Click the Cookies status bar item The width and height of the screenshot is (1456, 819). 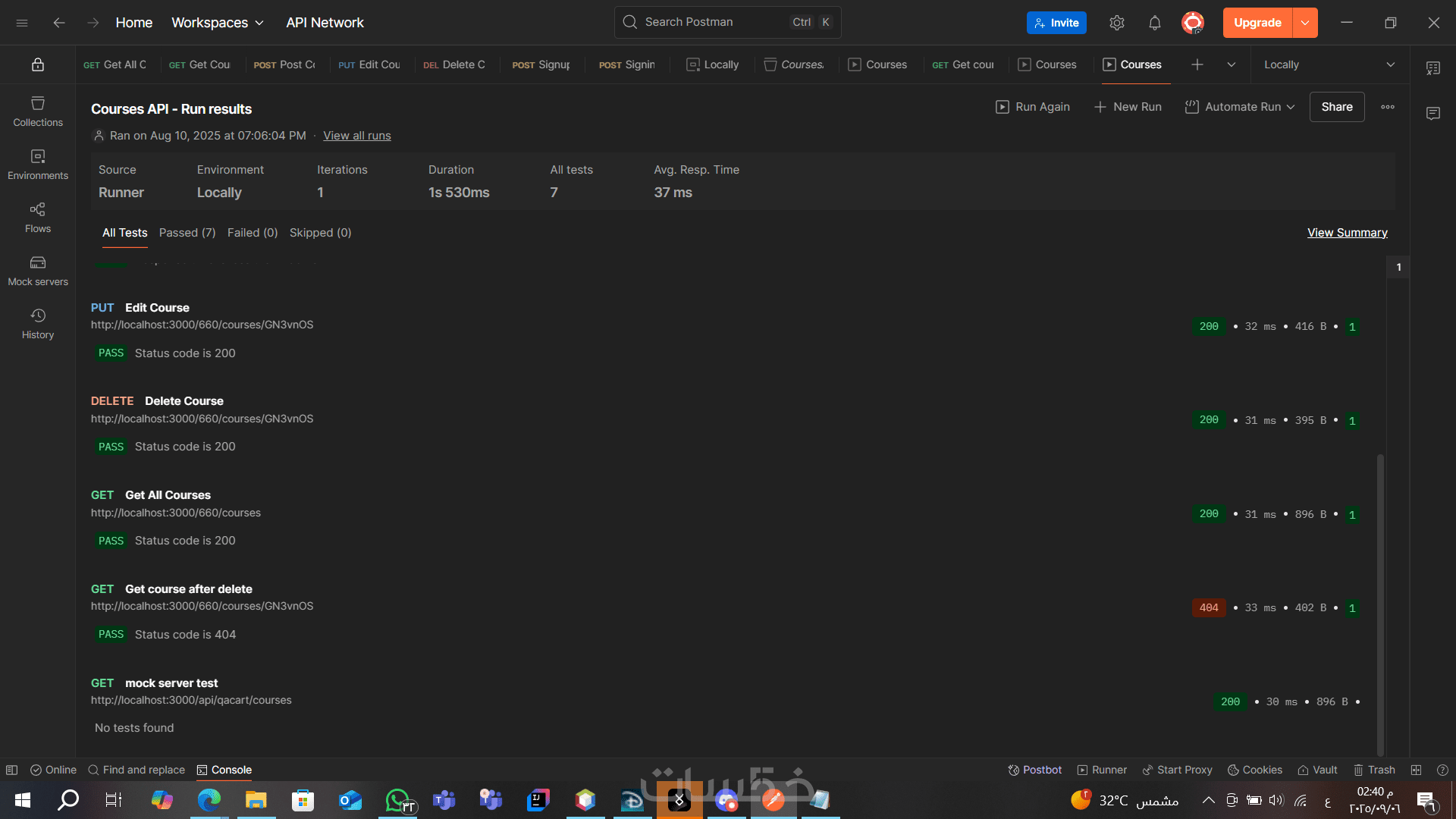(x=1255, y=770)
